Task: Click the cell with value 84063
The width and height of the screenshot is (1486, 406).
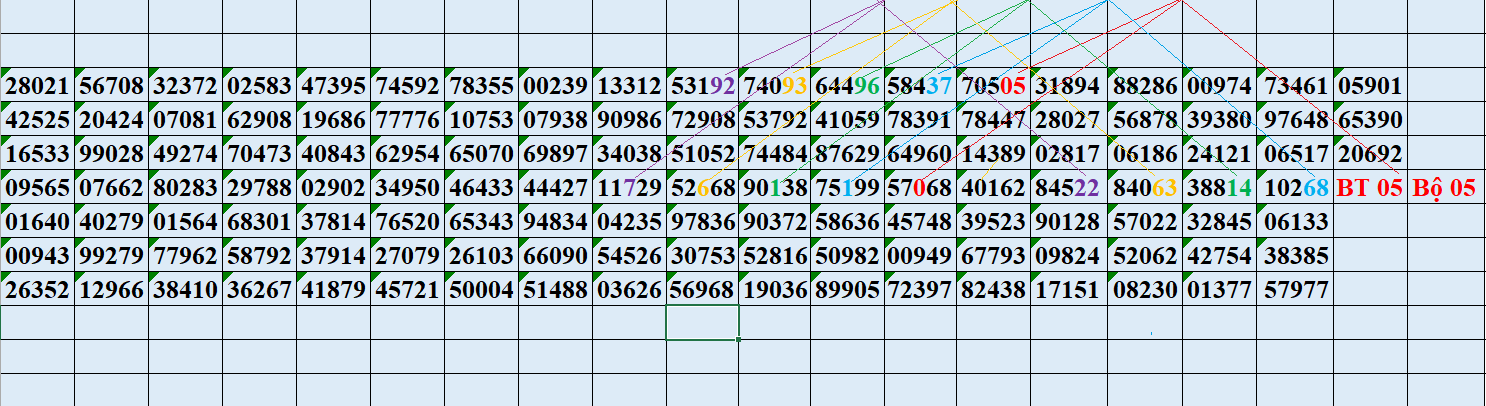Action: [1144, 188]
